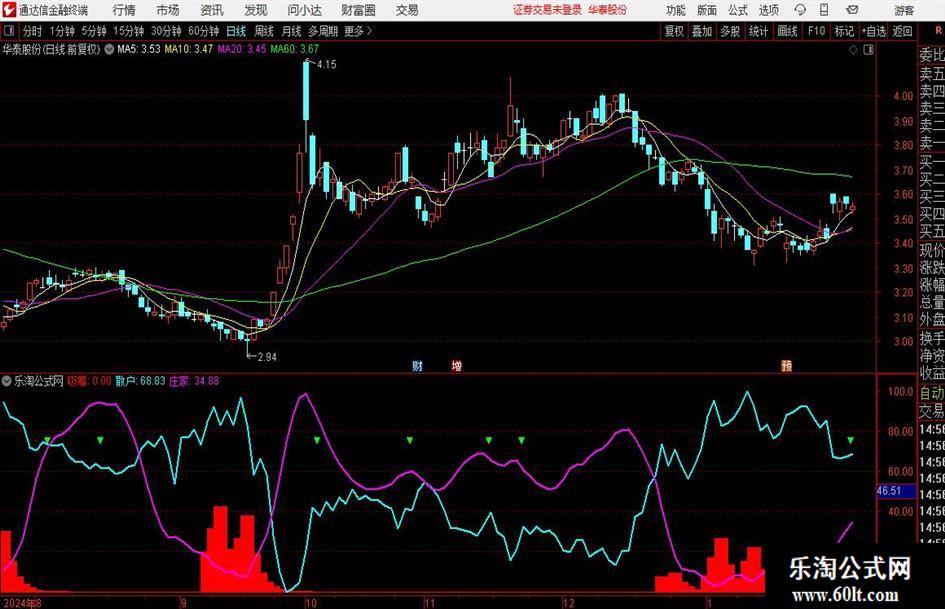Click the MA20: 3.45 indicator label
945x609 pixels.
click(242, 49)
